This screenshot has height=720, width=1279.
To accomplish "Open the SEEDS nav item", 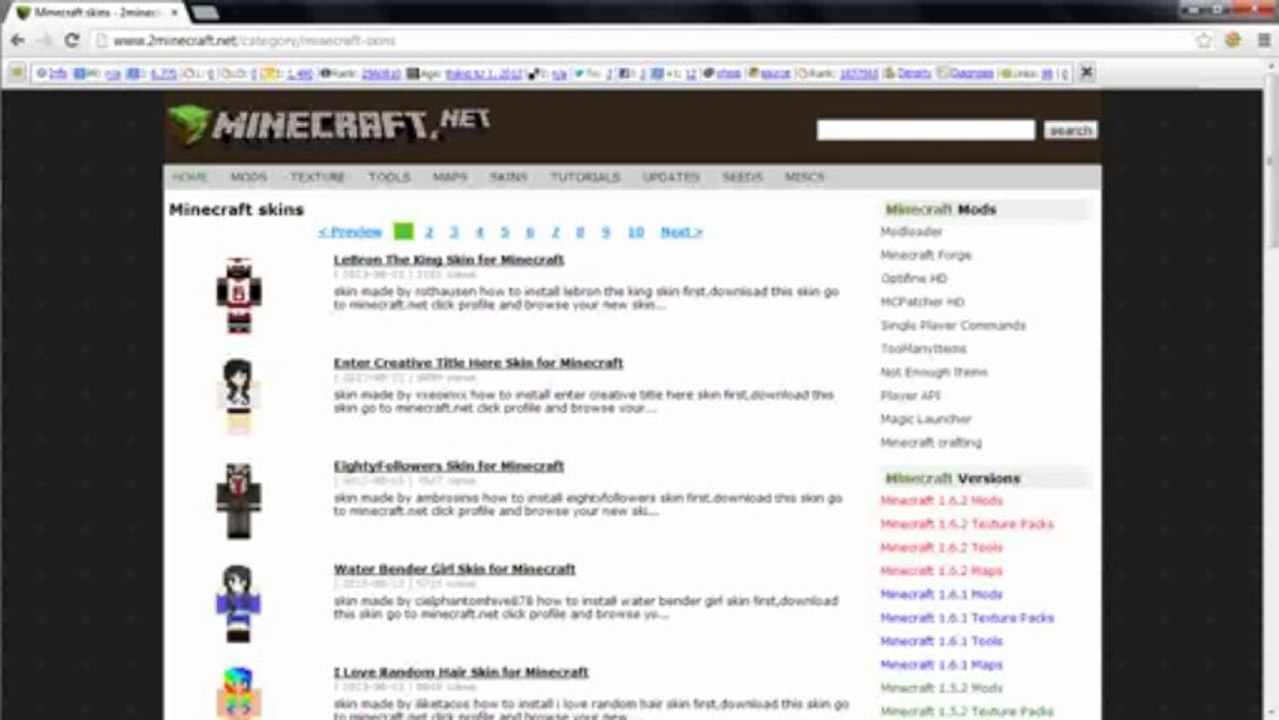I will (742, 177).
